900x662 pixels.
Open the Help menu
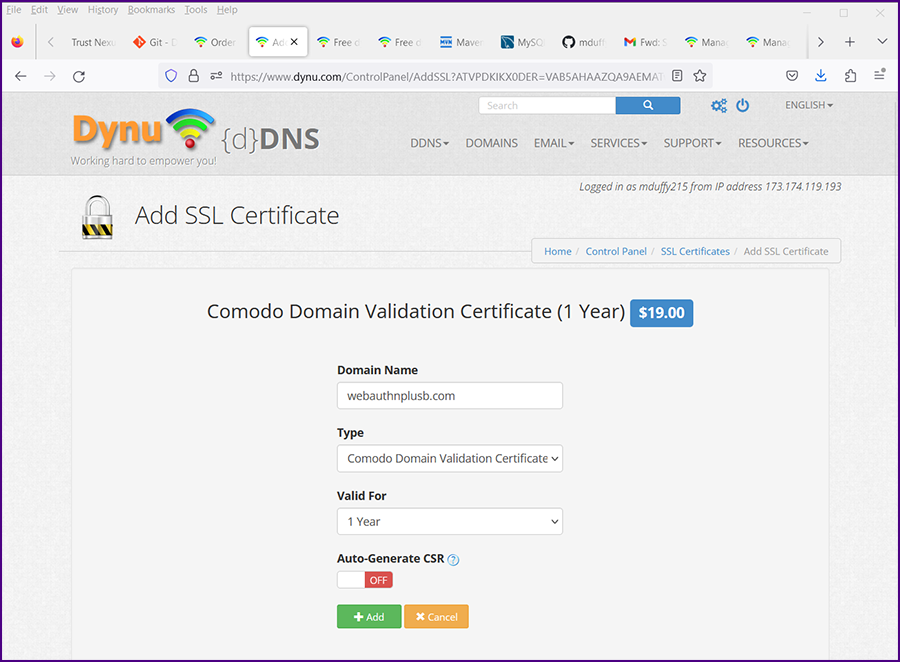coord(227,10)
